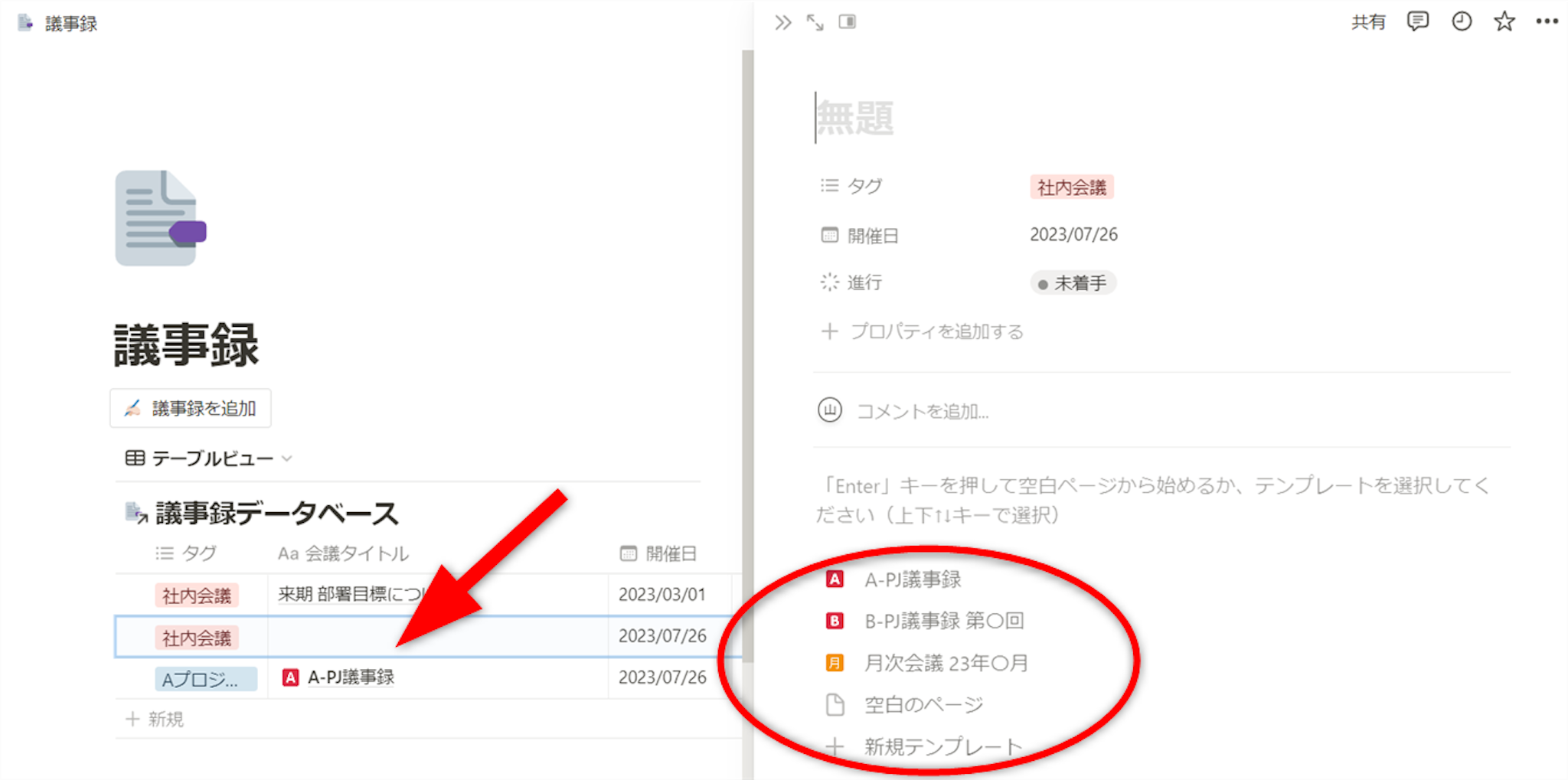This screenshot has width=1568, height=780.
Task: Choose the B-PJ議事録 第〇回 template
Action: tap(943, 621)
